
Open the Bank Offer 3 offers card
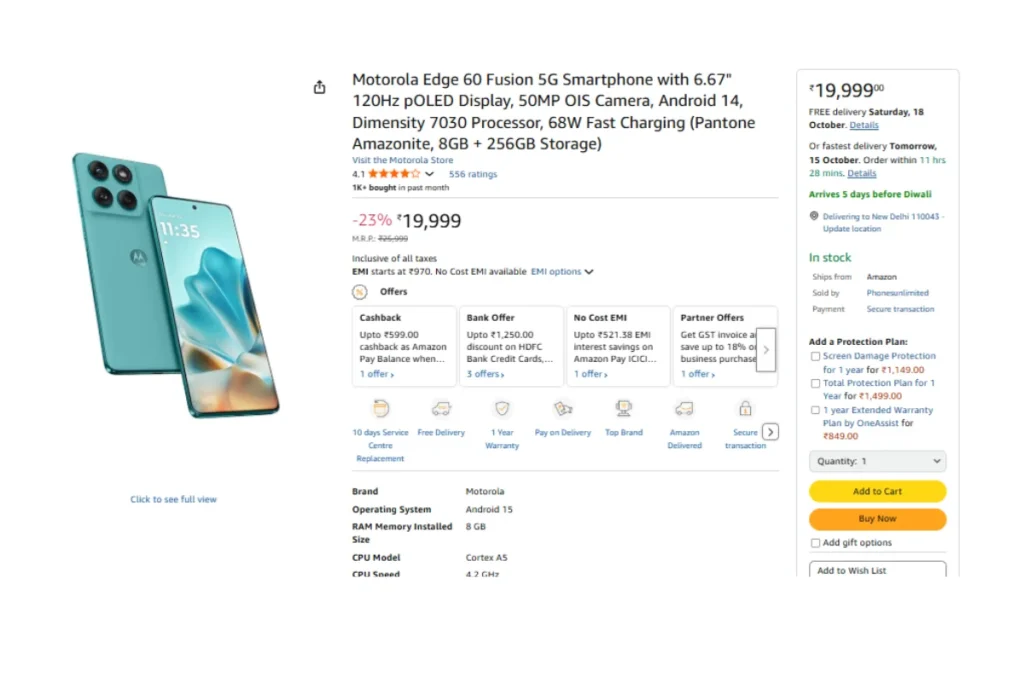tap(510, 346)
